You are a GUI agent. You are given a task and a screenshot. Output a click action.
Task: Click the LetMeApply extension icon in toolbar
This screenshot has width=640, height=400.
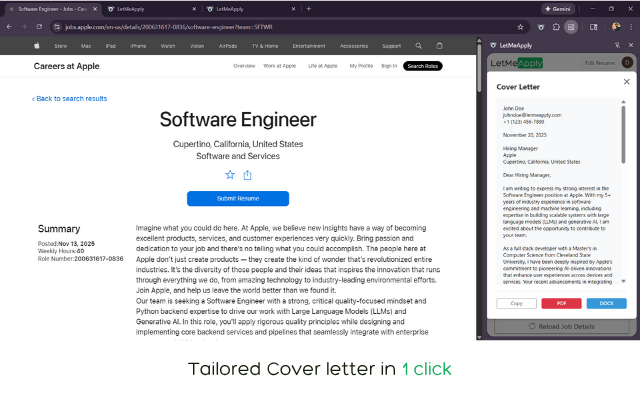click(541, 27)
